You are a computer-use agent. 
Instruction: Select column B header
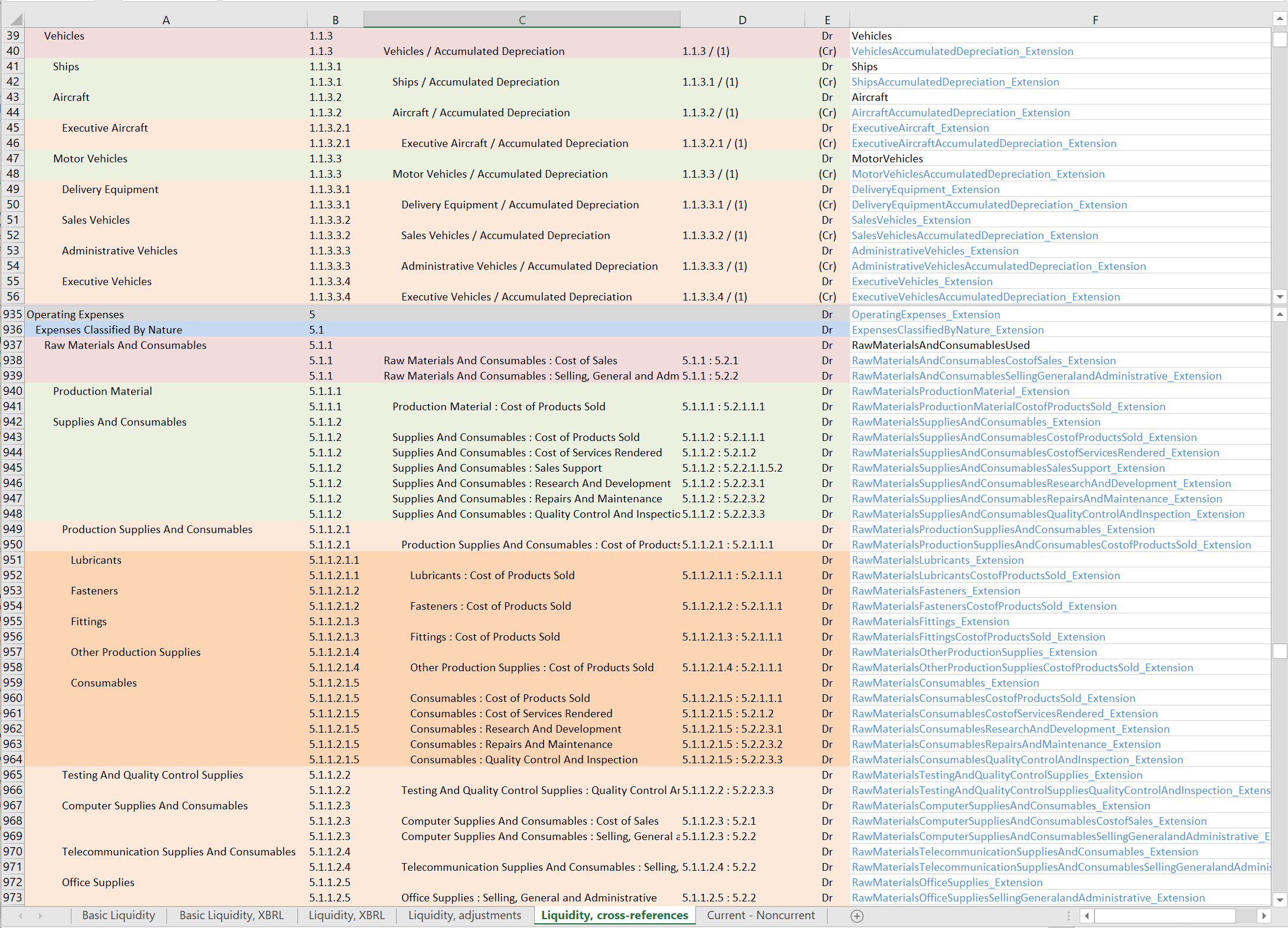pos(335,19)
